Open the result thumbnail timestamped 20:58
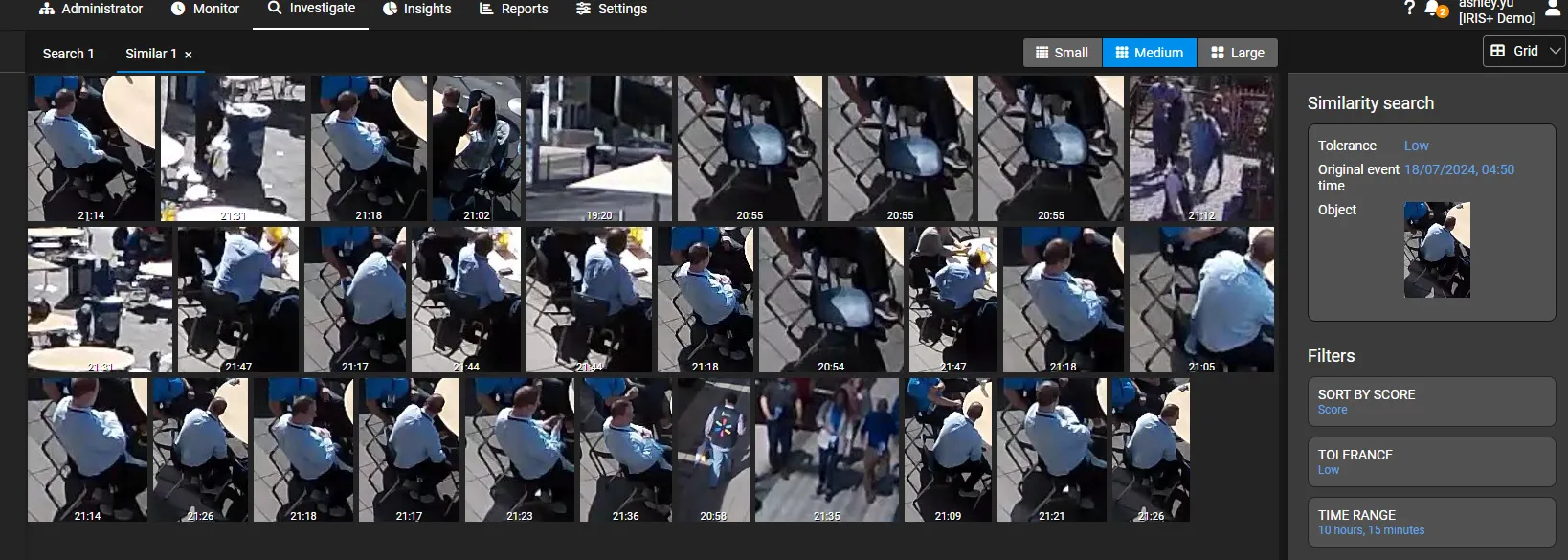Viewport: 1568px width, 560px height. (713, 450)
